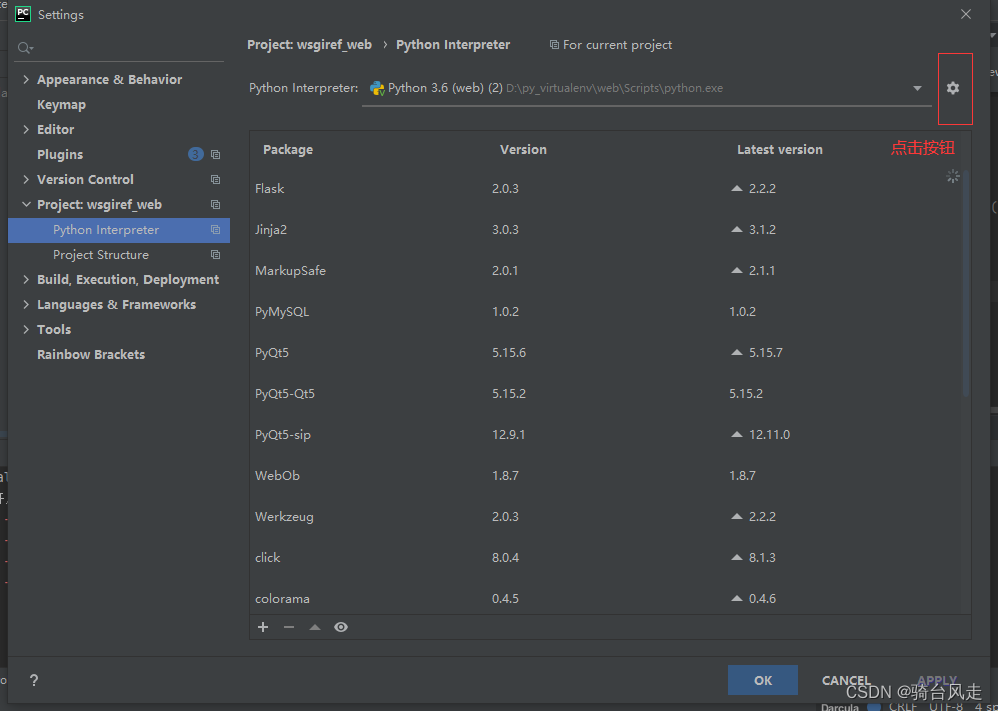Click the copy icon beside Project: wsgiref_web
Screen dimensions: 998x711
[216, 204]
